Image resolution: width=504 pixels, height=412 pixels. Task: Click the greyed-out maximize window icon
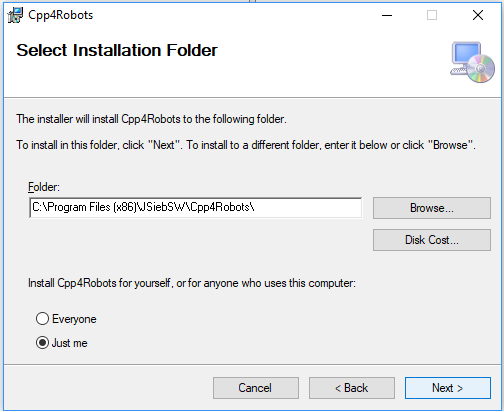432,15
